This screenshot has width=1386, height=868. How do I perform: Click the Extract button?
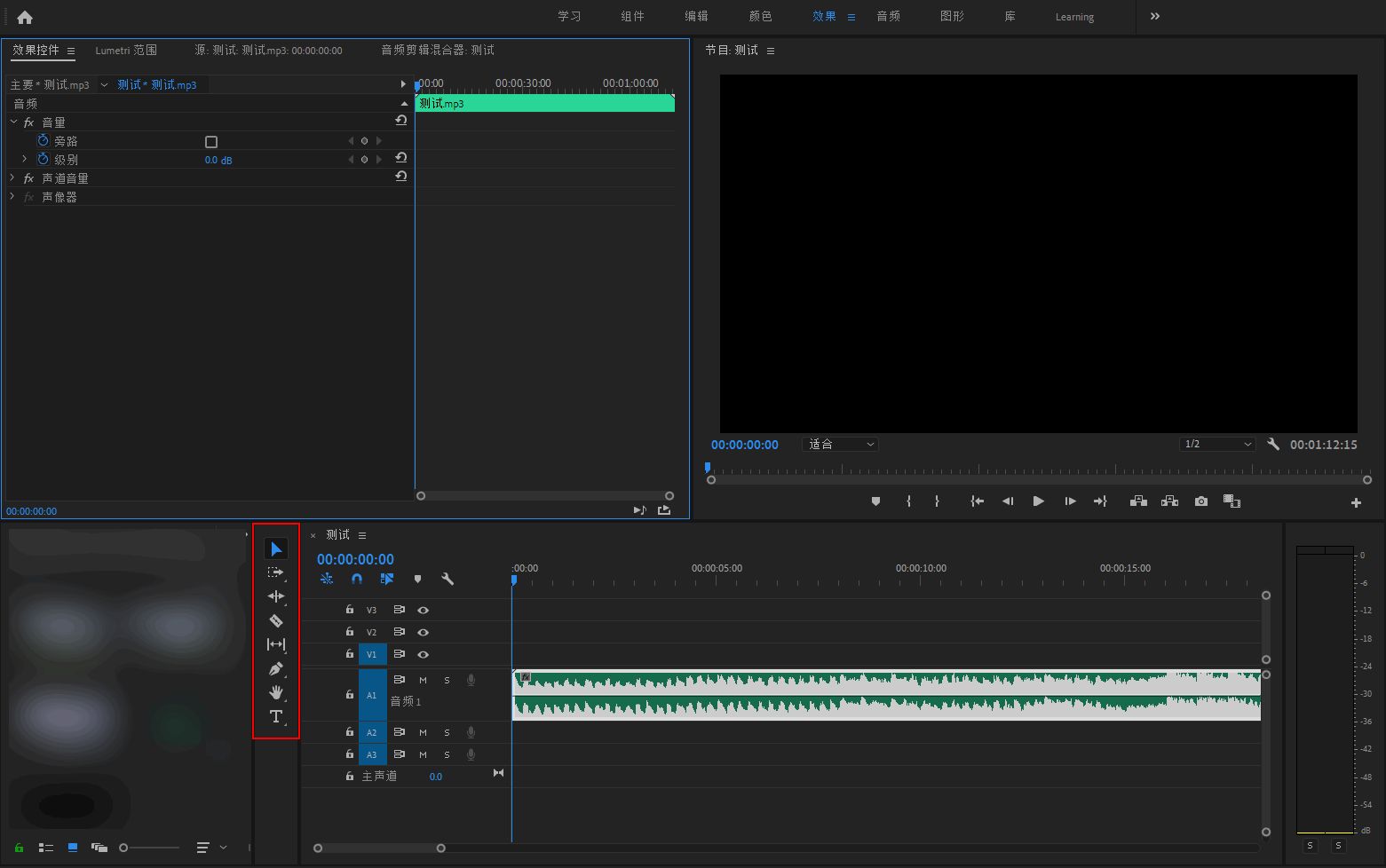[x=1170, y=501]
